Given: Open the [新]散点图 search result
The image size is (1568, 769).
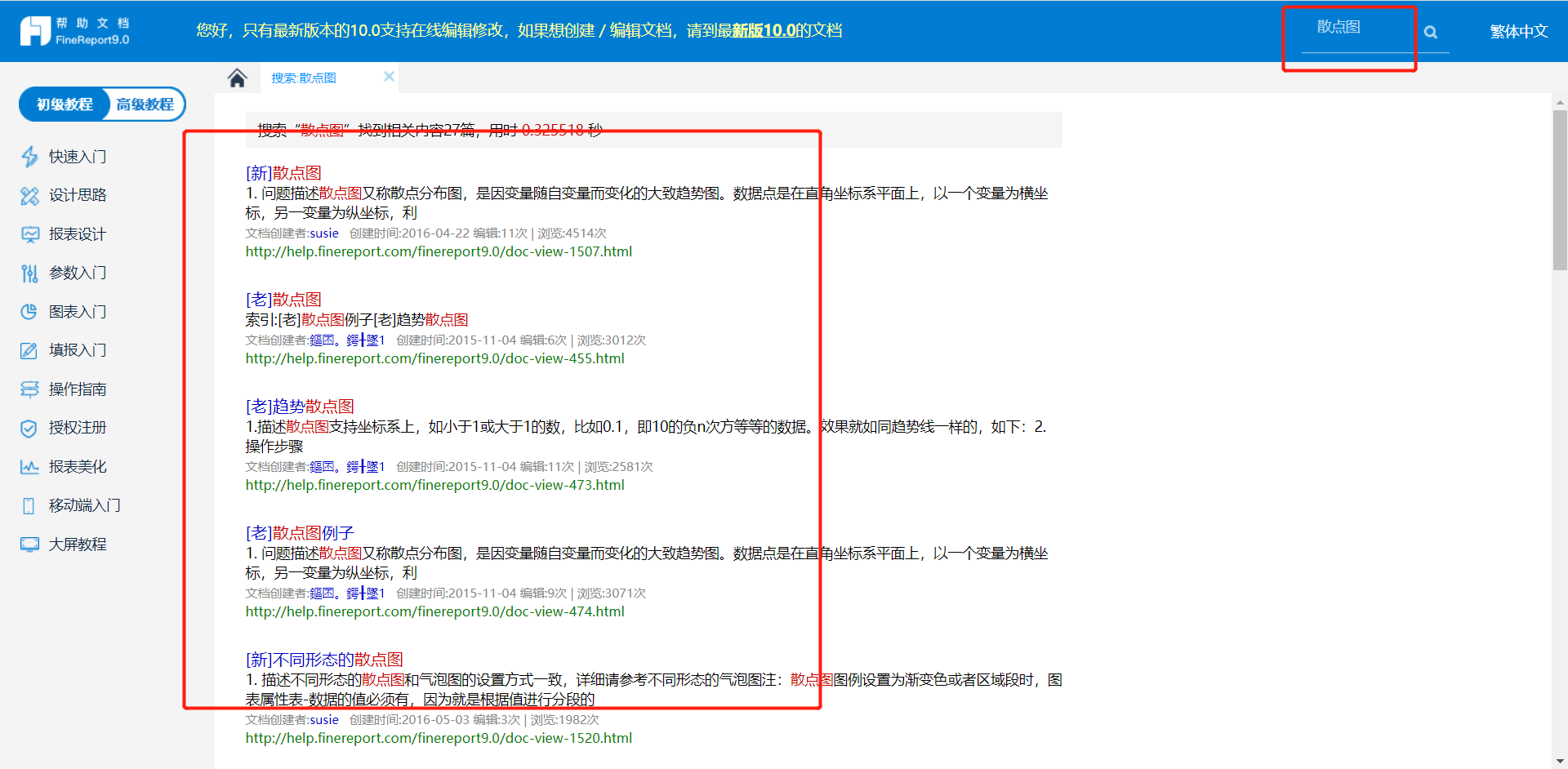Looking at the screenshot, I should coord(283,173).
